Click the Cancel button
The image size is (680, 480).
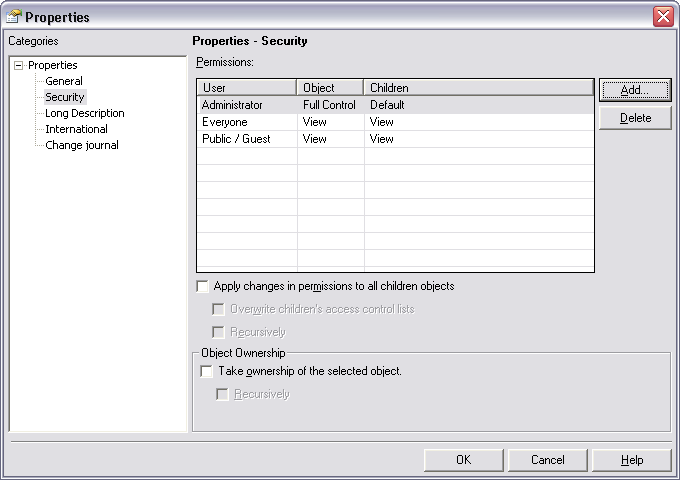tap(547, 460)
